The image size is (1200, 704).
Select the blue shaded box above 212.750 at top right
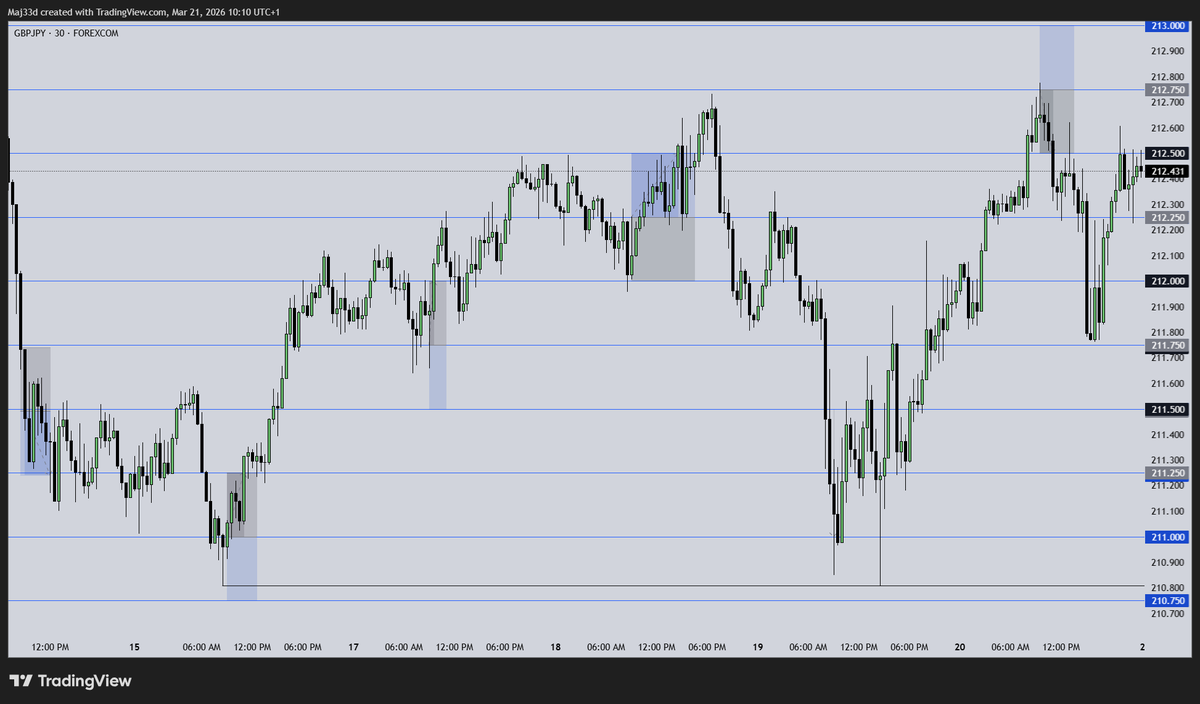(1057, 58)
